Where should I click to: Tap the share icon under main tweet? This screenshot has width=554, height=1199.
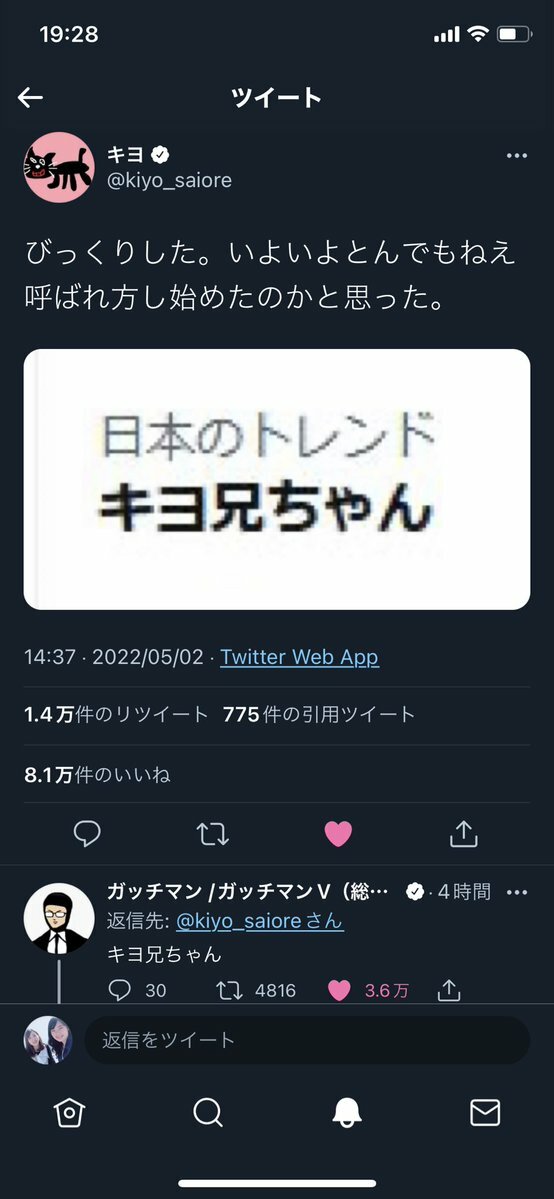464,833
